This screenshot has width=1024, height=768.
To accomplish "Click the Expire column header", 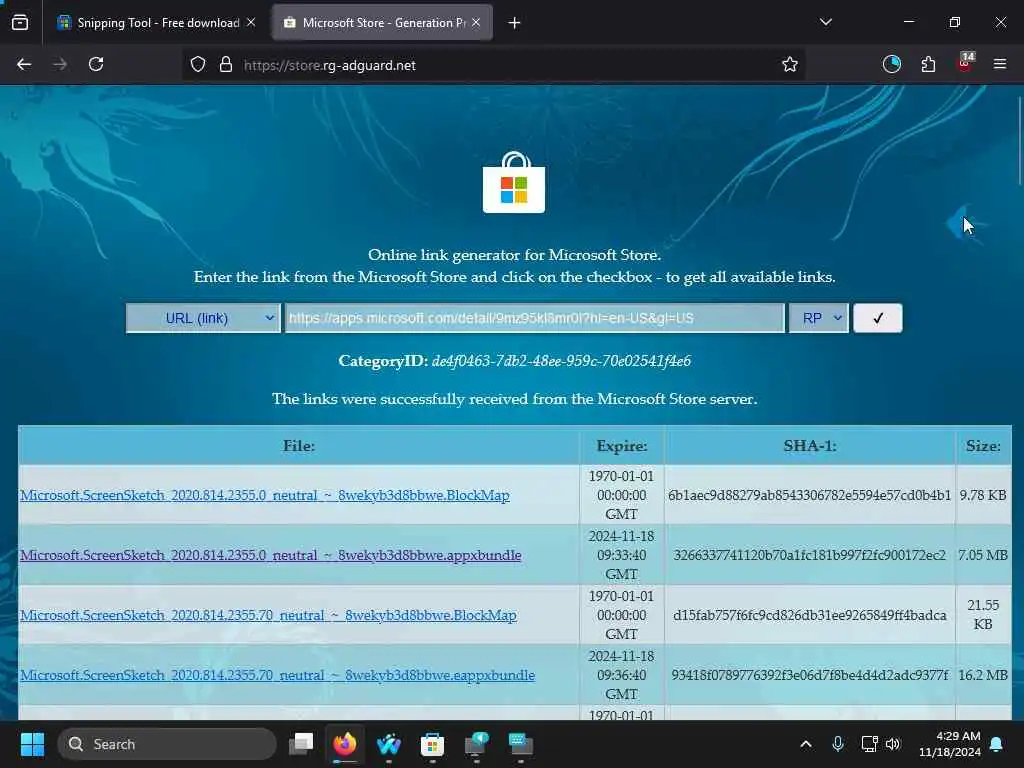I will [622, 446].
